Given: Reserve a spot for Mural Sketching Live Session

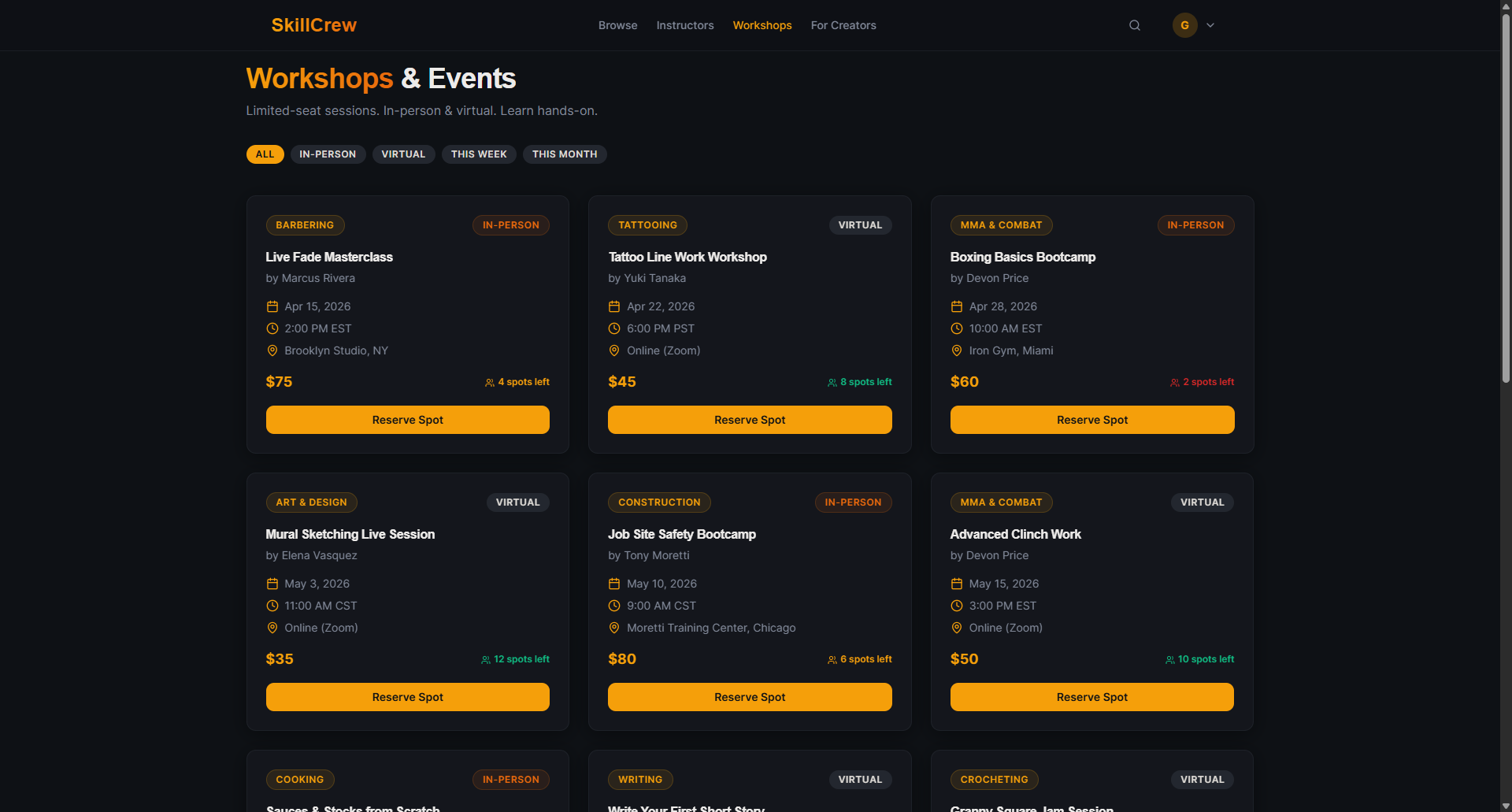Looking at the screenshot, I should tap(408, 697).
